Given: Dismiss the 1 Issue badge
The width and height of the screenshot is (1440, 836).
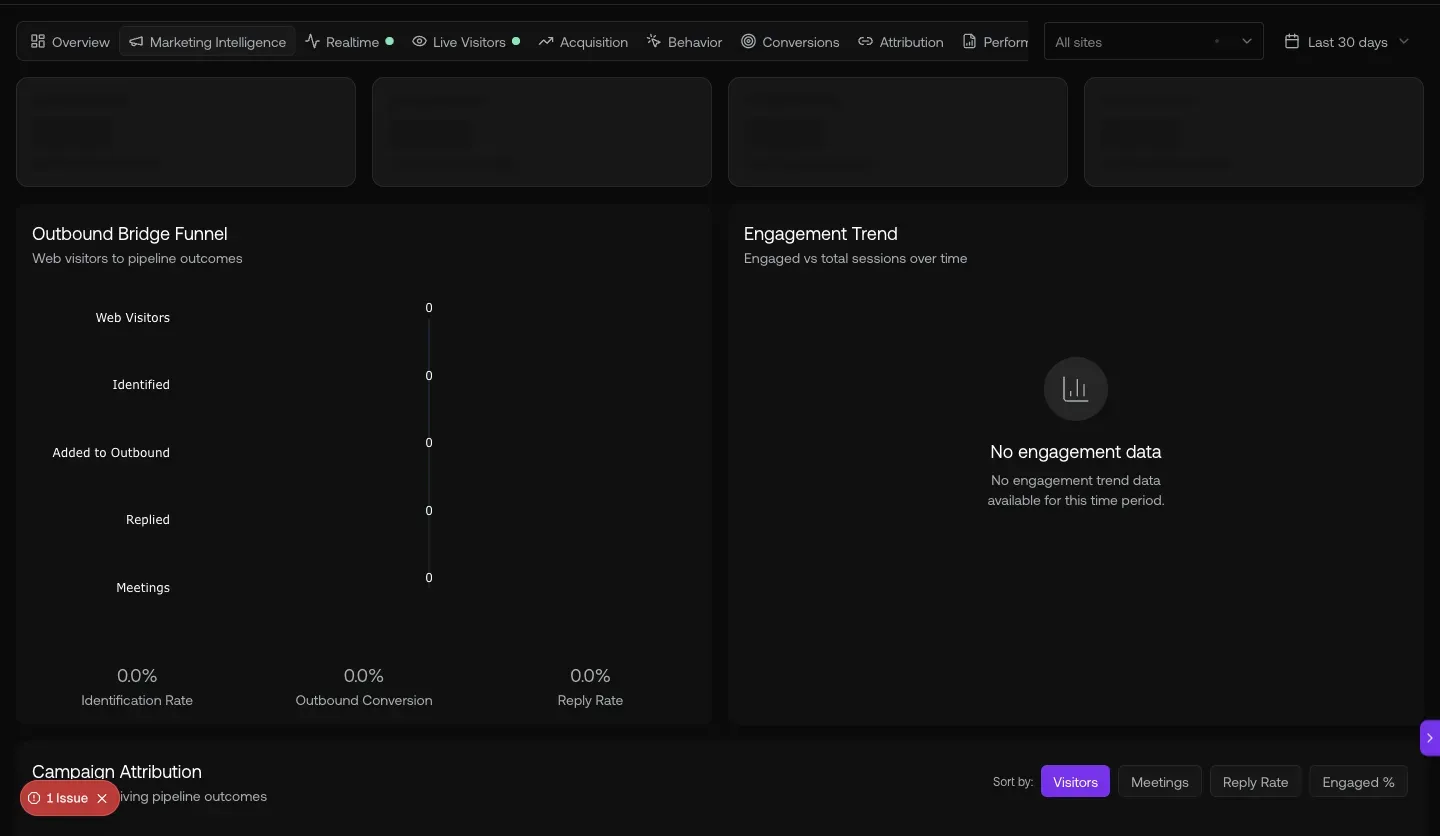Looking at the screenshot, I should 102,799.
